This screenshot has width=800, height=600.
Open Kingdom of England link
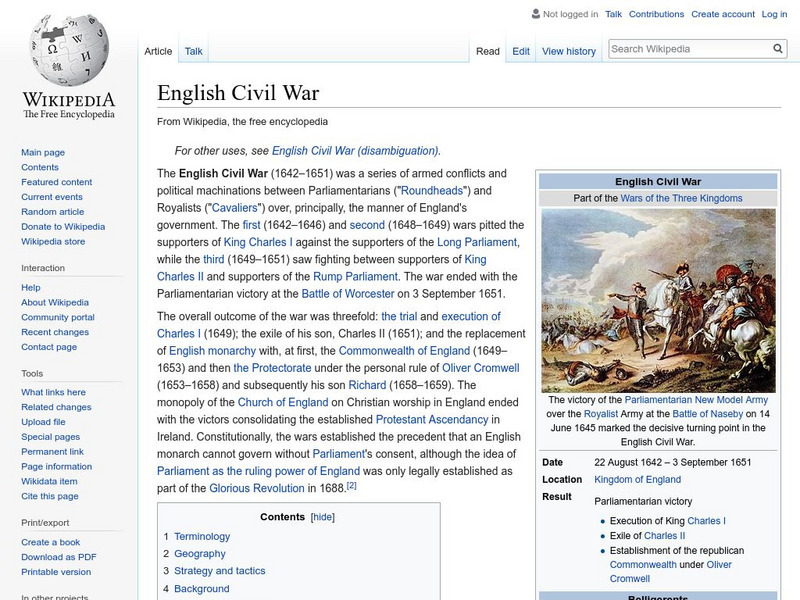[637, 480]
